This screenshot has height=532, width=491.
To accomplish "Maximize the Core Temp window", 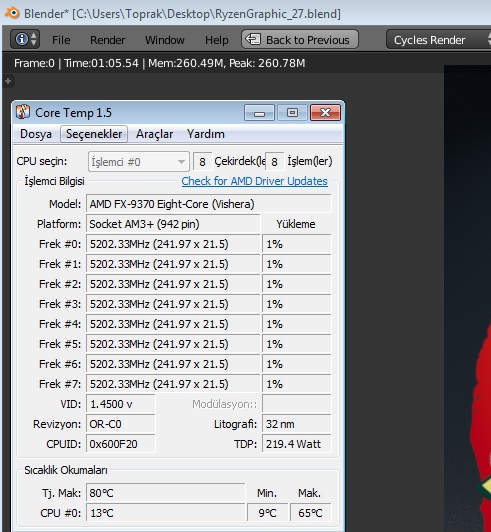I will pyautogui.click(x=292, y=112).
